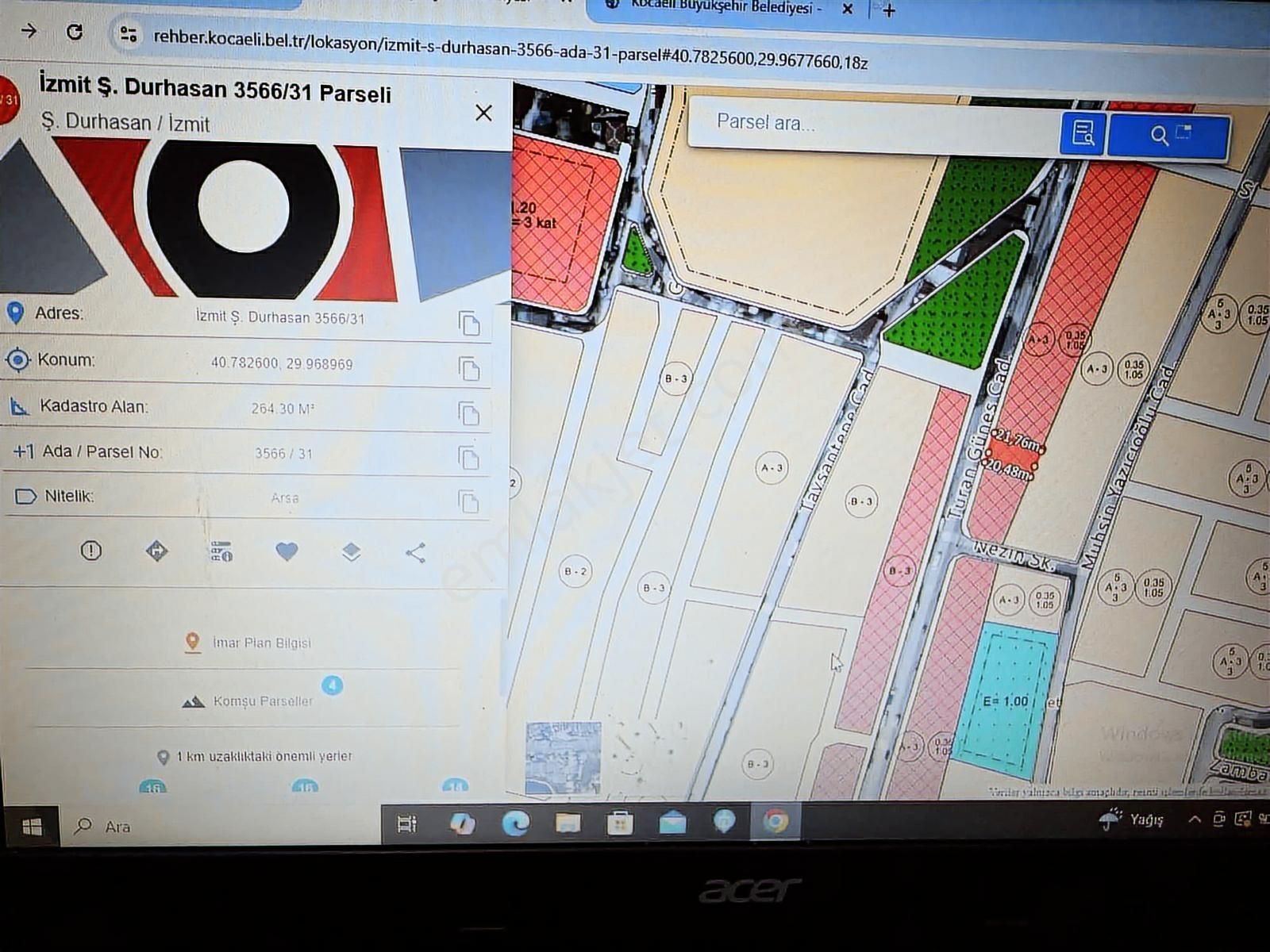This screenshot has width=1270, height=952.
Task: Copy the Ada / Parsel No value
Action: [x=469, y=458]
